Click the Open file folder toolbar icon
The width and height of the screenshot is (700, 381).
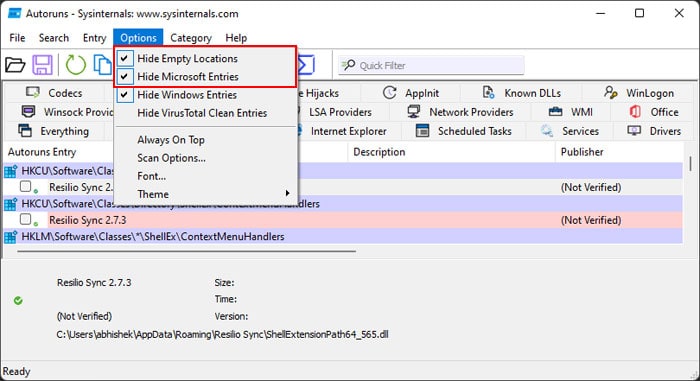point(15,65)
